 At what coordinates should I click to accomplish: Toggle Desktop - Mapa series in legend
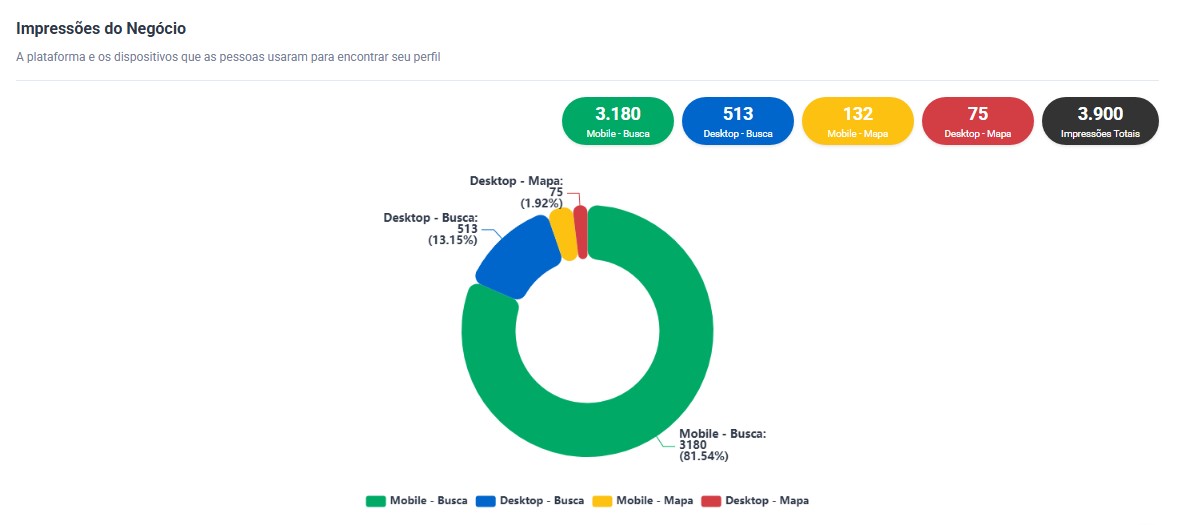click(766, 500)
